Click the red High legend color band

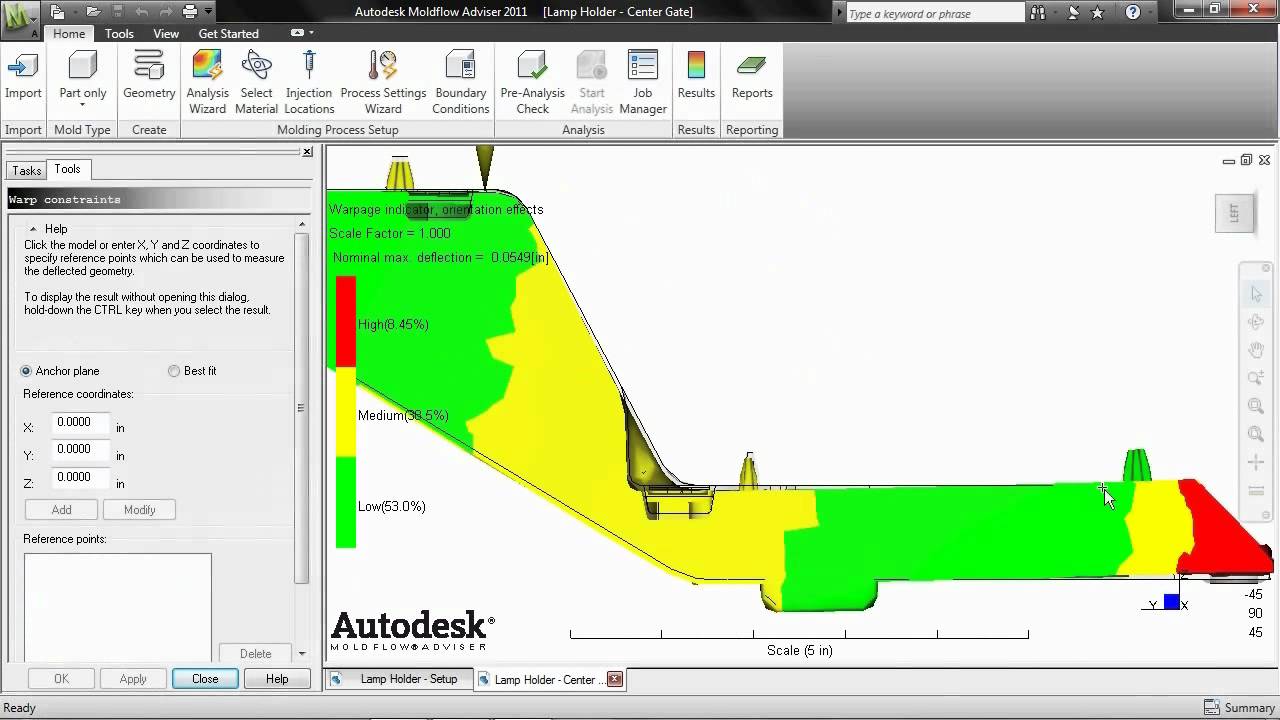pos(345,321)
